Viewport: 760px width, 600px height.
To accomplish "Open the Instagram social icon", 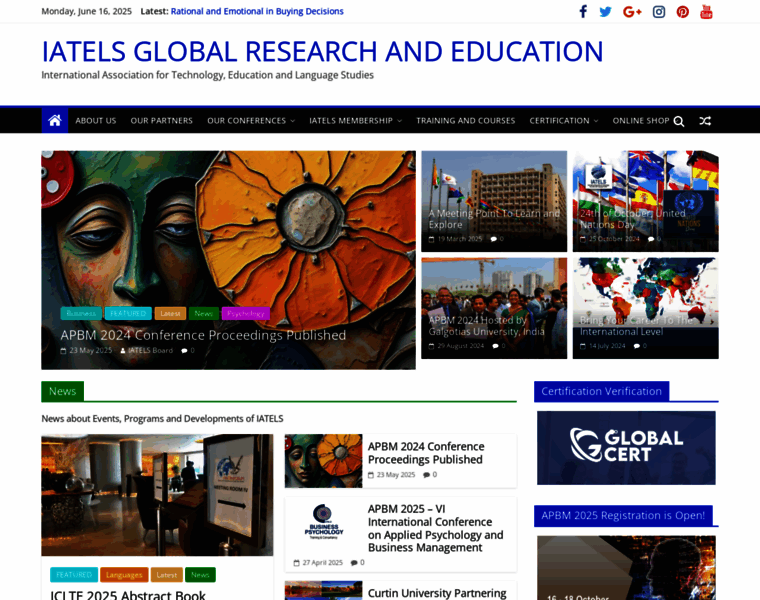I will coord(659,12).
